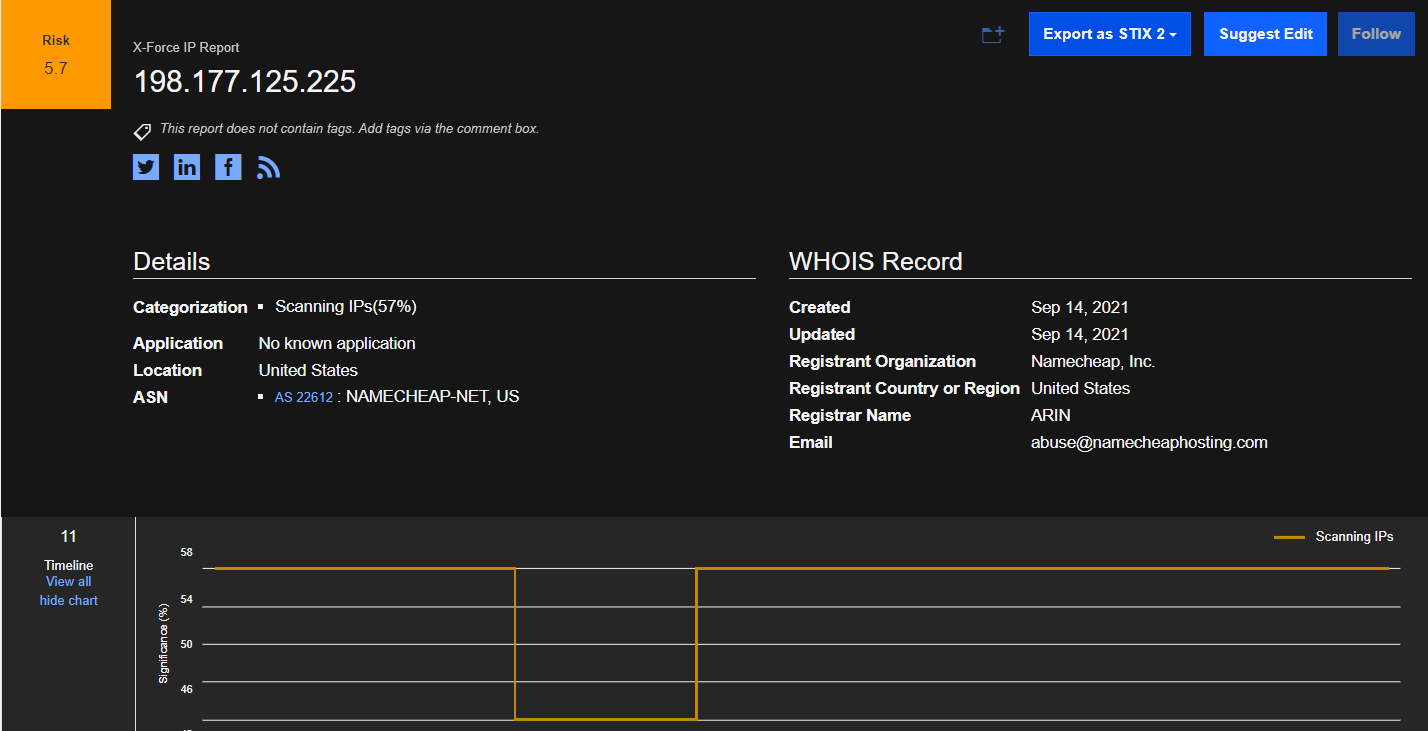Click the Scanning IPs chart legend entry
This screenshot has width=1428, height=731.
tap(1334, 537)
